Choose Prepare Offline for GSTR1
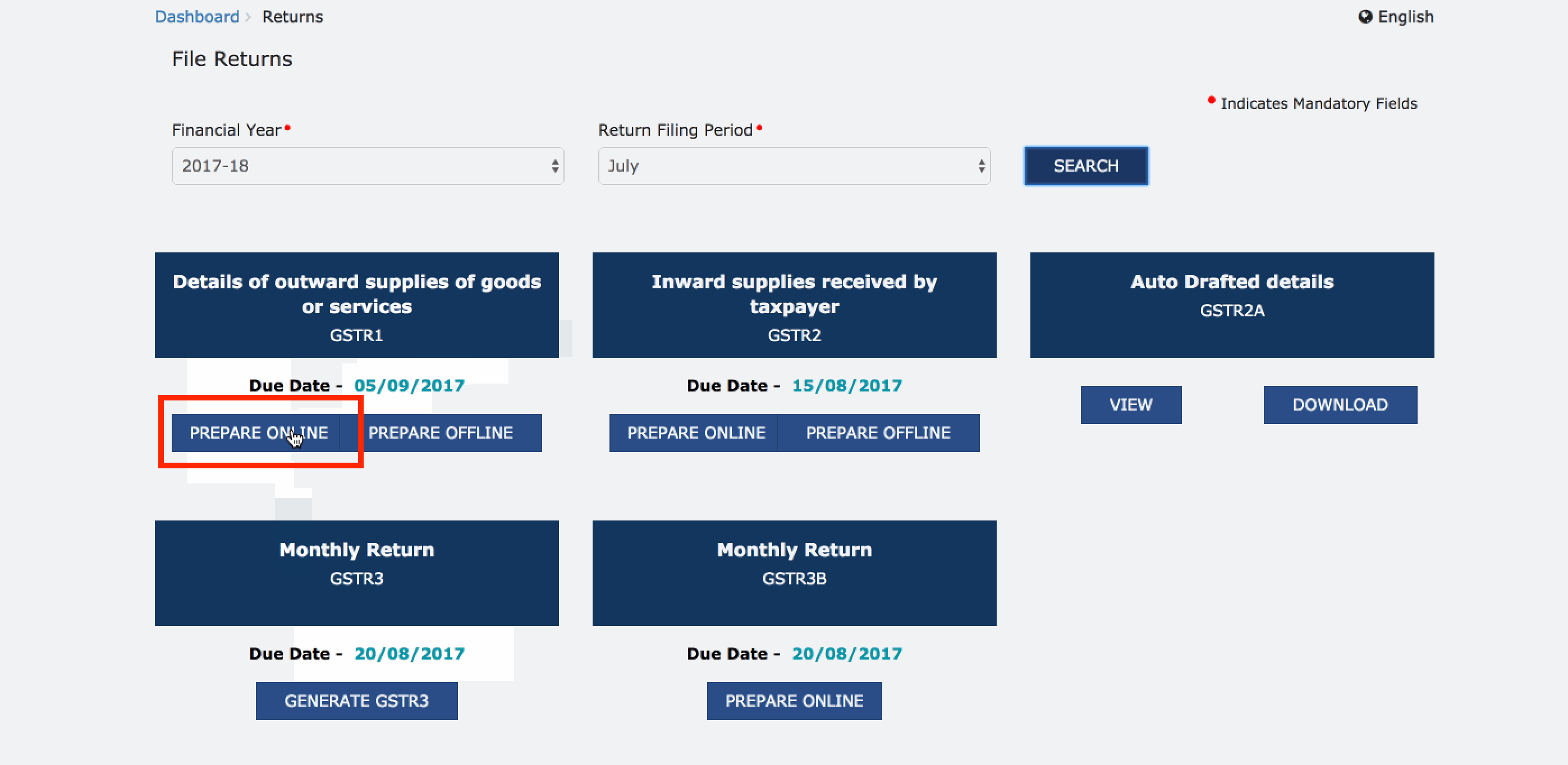The width and height of the screenshot is (1568, 765). [441, 433]
